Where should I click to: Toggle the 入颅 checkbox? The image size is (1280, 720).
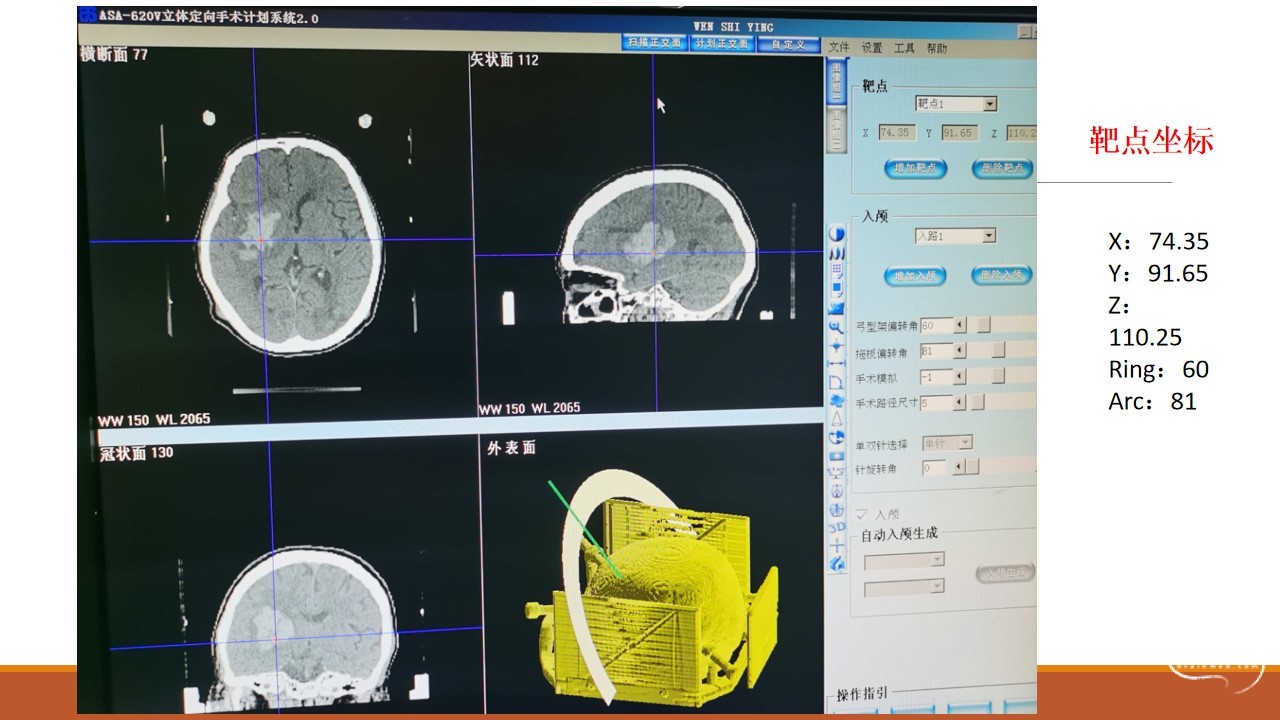(862, 514)
